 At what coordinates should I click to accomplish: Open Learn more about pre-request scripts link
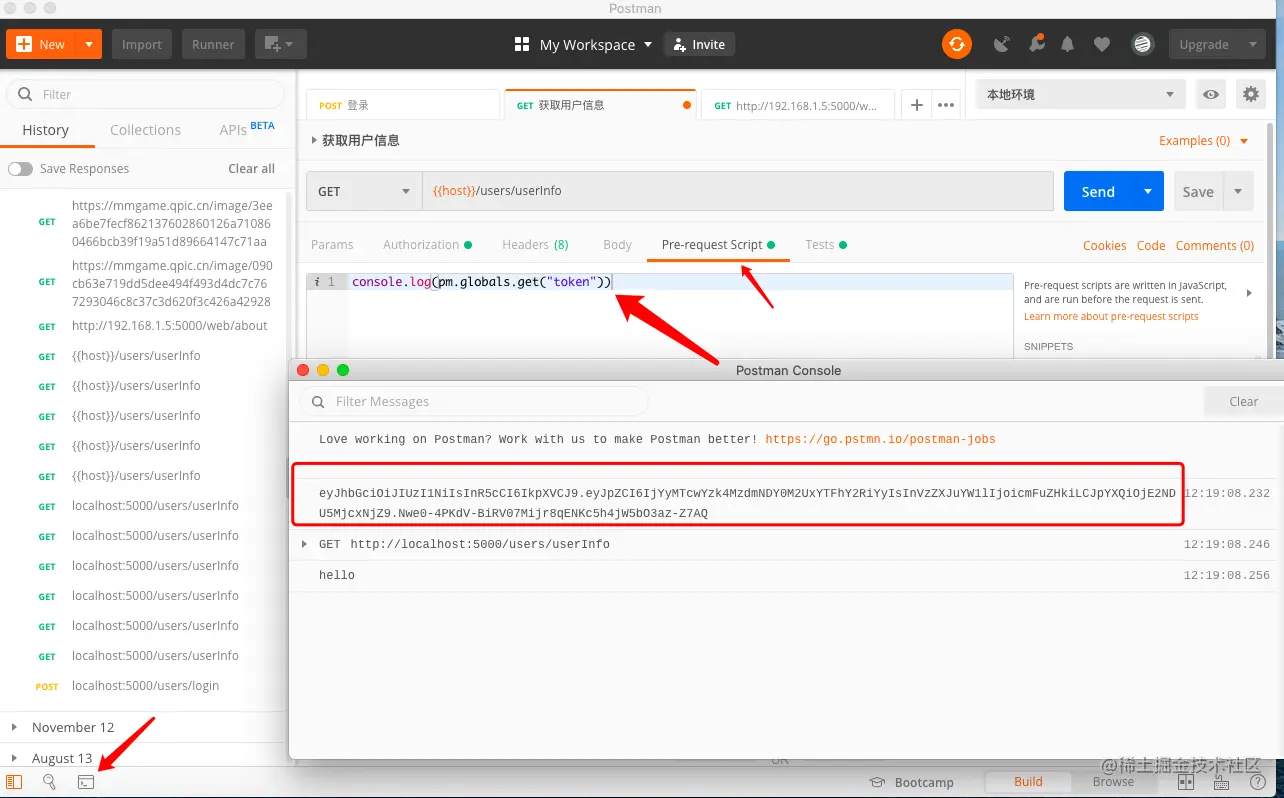tap(1111, 316)
